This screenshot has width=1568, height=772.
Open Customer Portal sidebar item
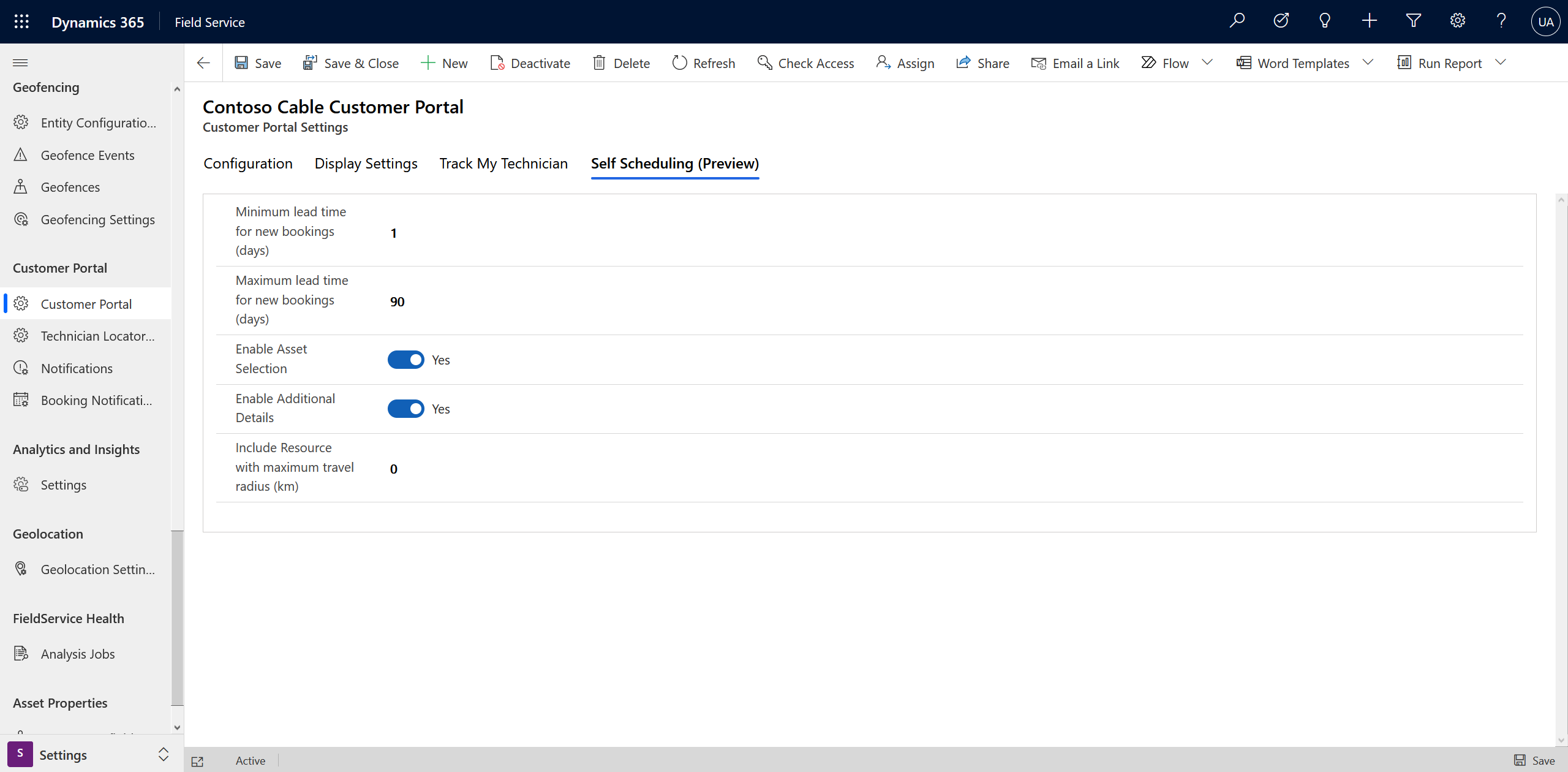point(86,304)
